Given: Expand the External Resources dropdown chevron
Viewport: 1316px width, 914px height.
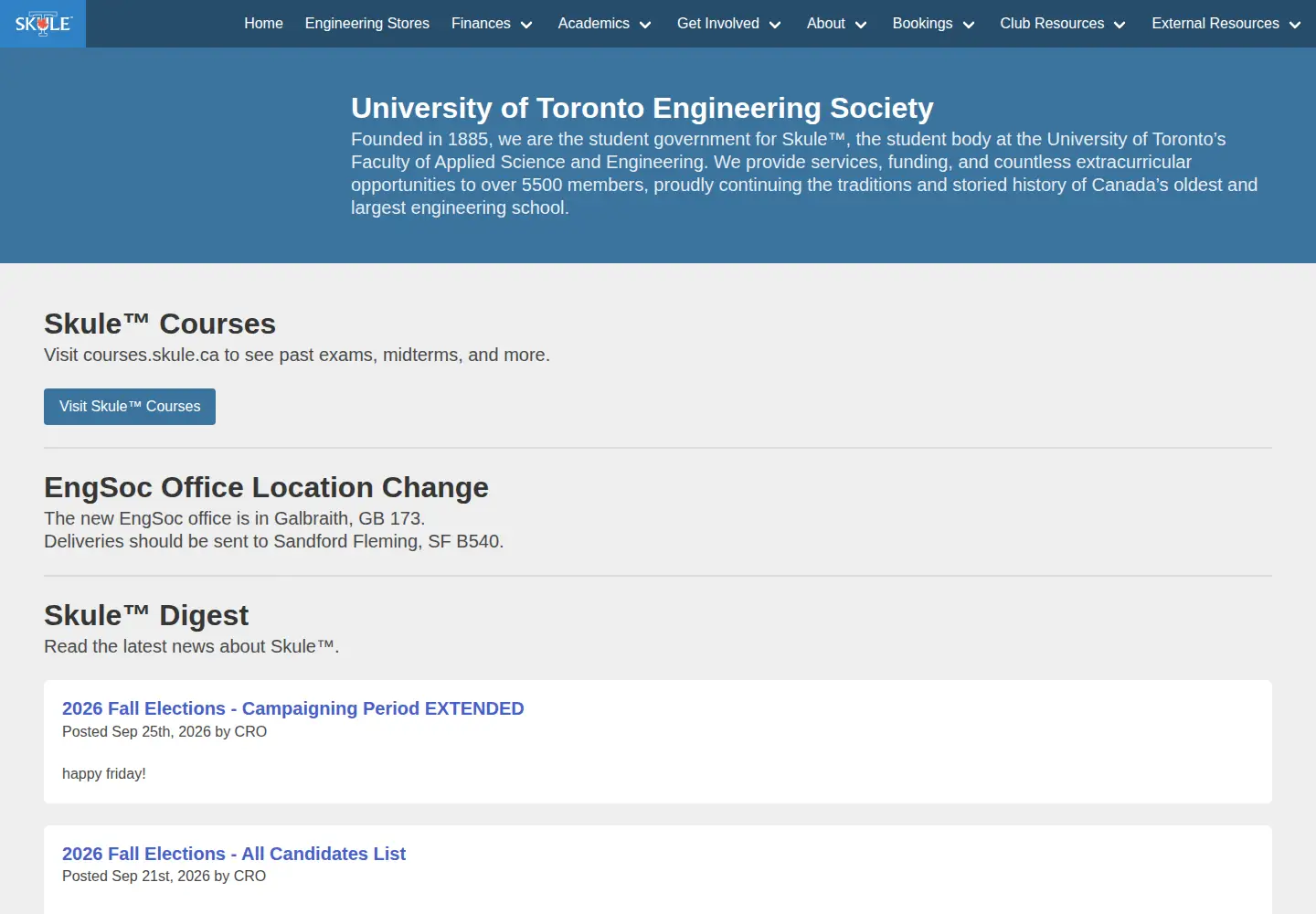Looking at the screenshot, I should 1295,25.
